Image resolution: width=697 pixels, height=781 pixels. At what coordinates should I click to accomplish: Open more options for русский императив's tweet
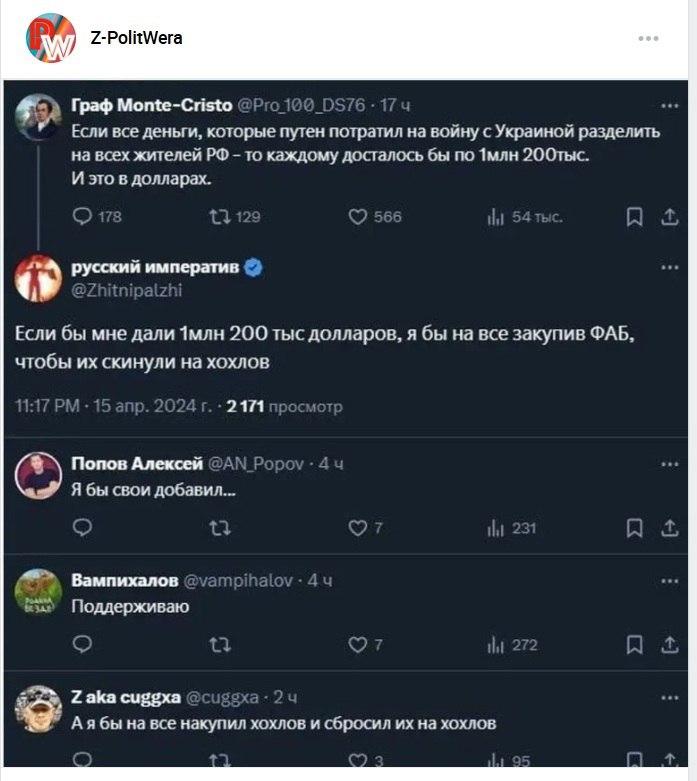click(x=669, y=268)
